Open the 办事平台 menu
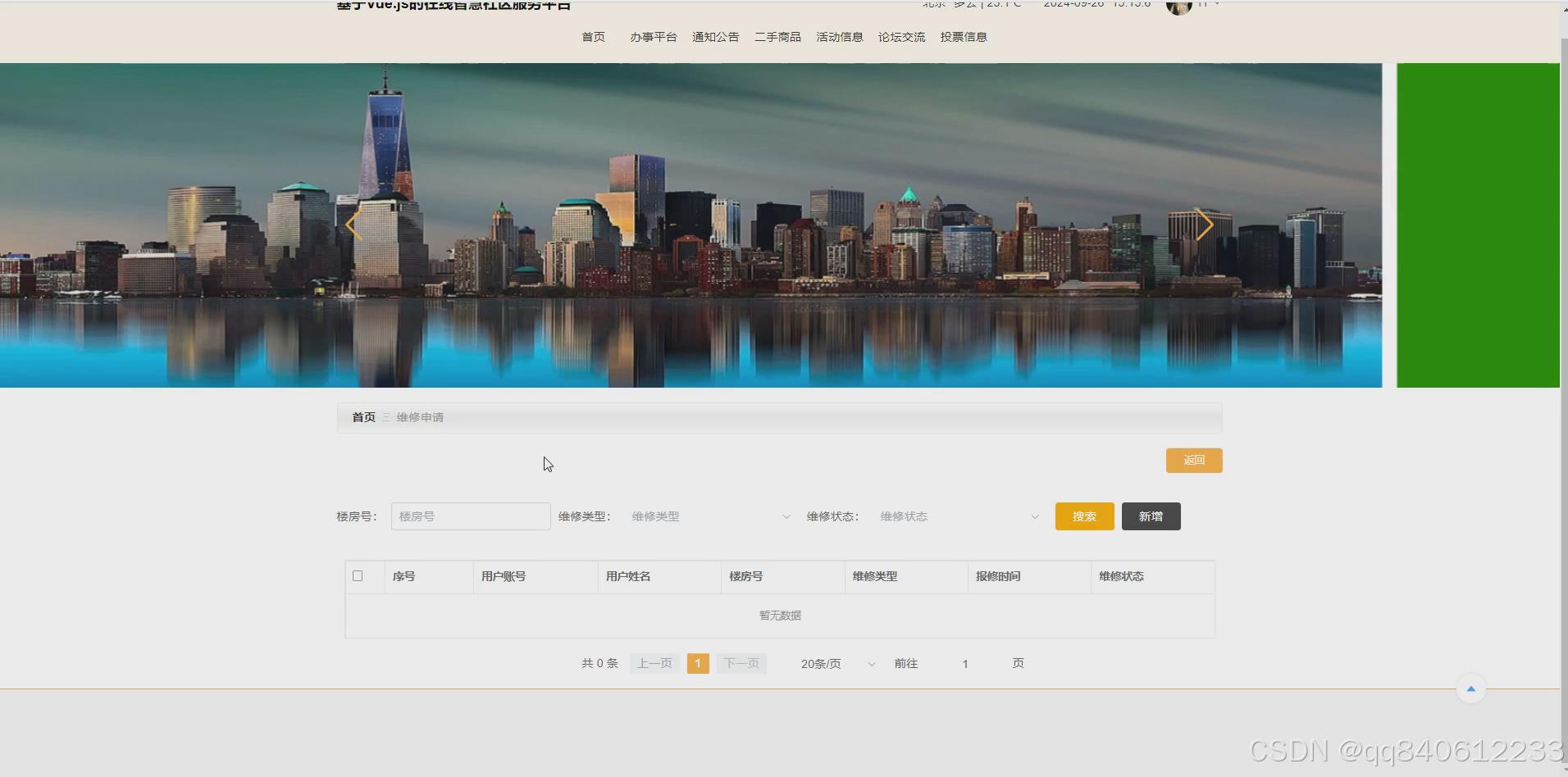The image size is (1568, 777). coord(653,37)
